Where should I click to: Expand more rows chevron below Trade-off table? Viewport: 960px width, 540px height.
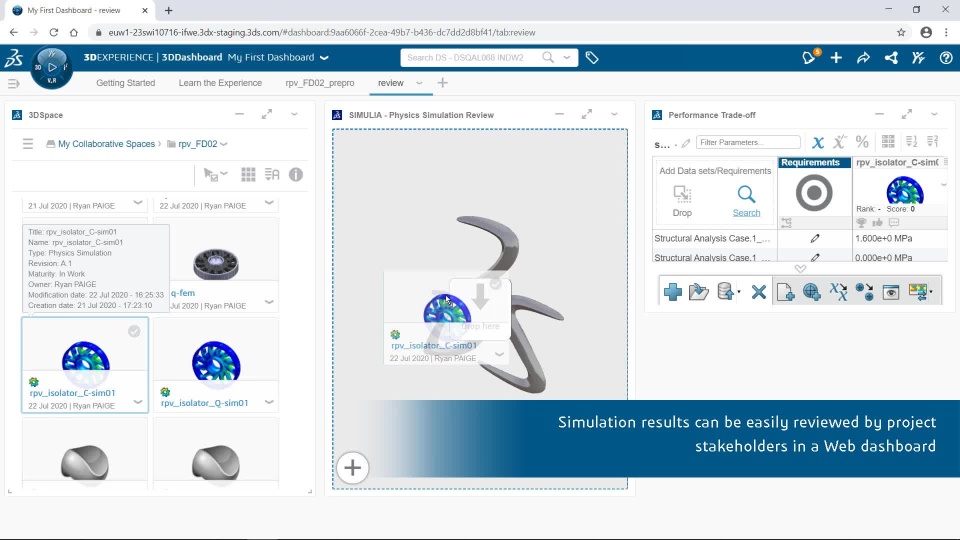[x=800, y=269]
